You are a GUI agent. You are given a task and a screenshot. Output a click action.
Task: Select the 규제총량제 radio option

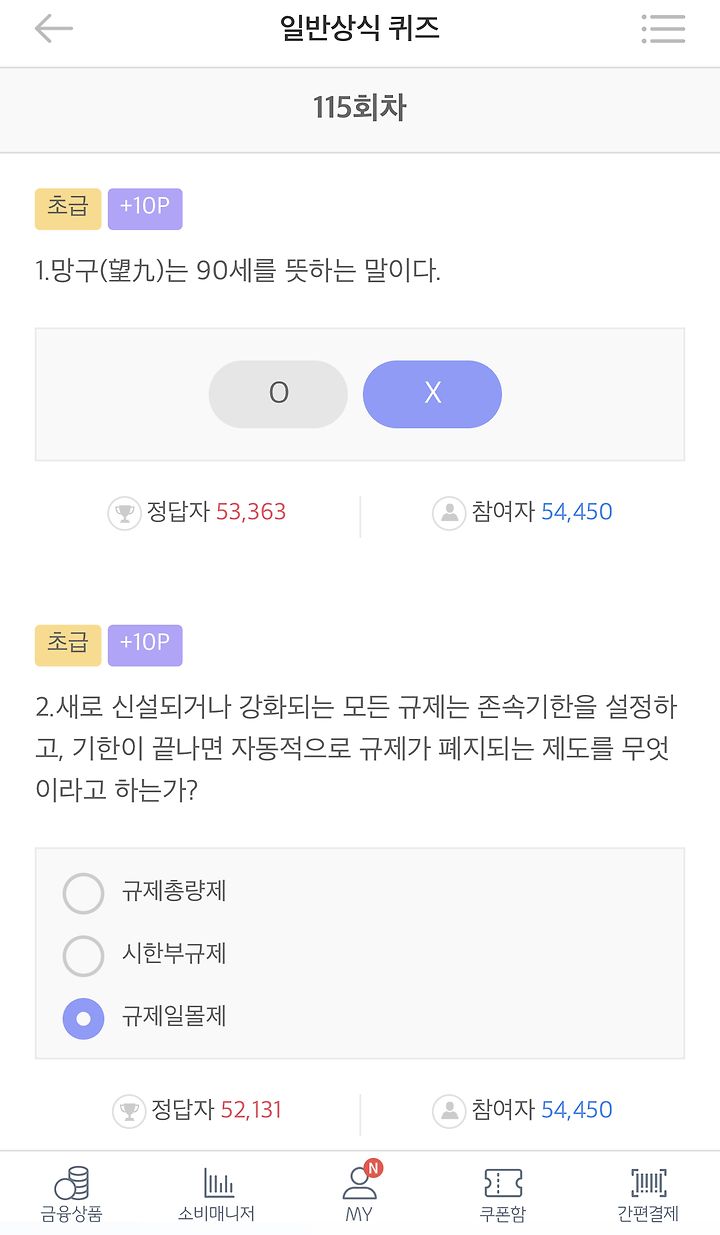[x=84, y=893]
